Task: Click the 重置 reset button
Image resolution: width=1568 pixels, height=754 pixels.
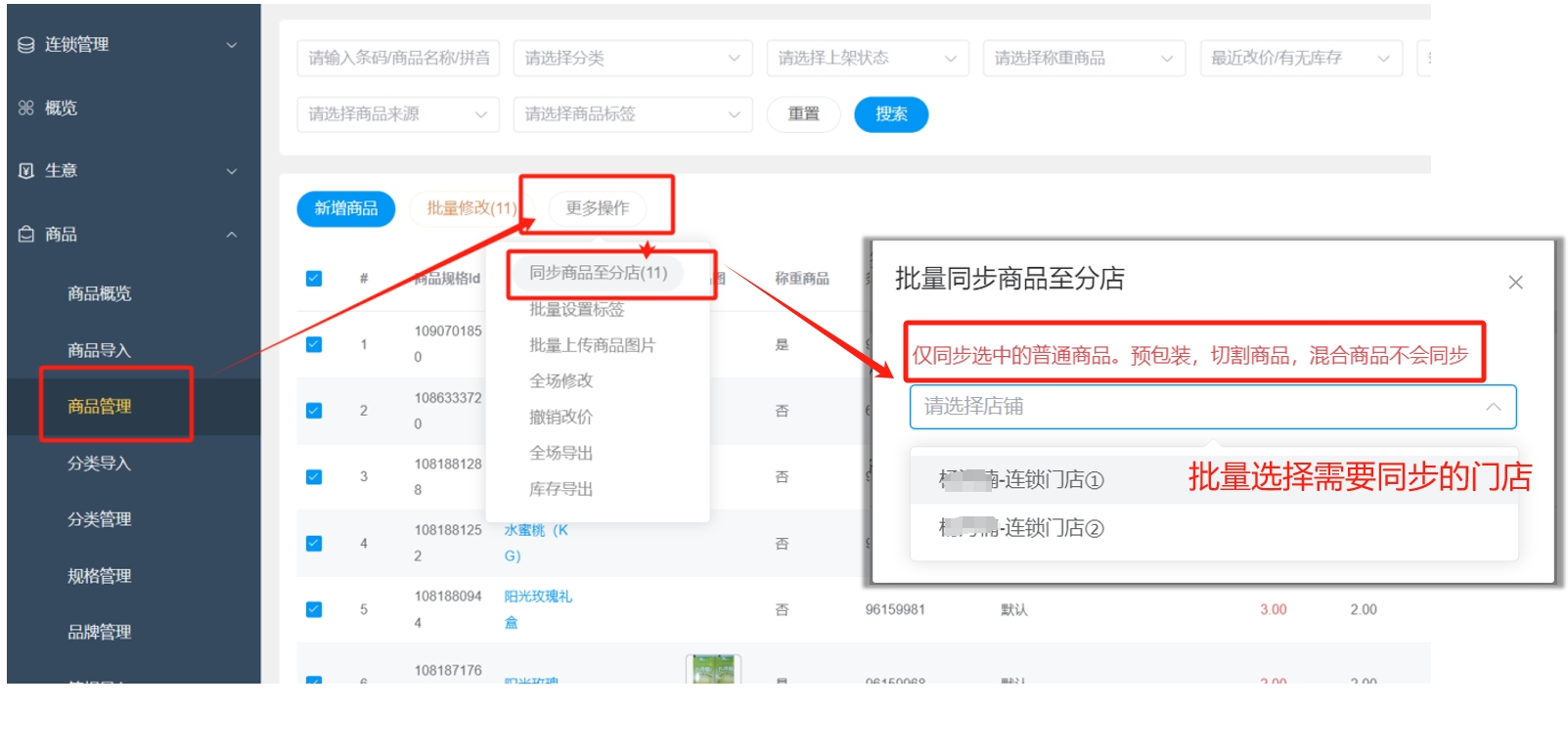Action: coord(803,114)
